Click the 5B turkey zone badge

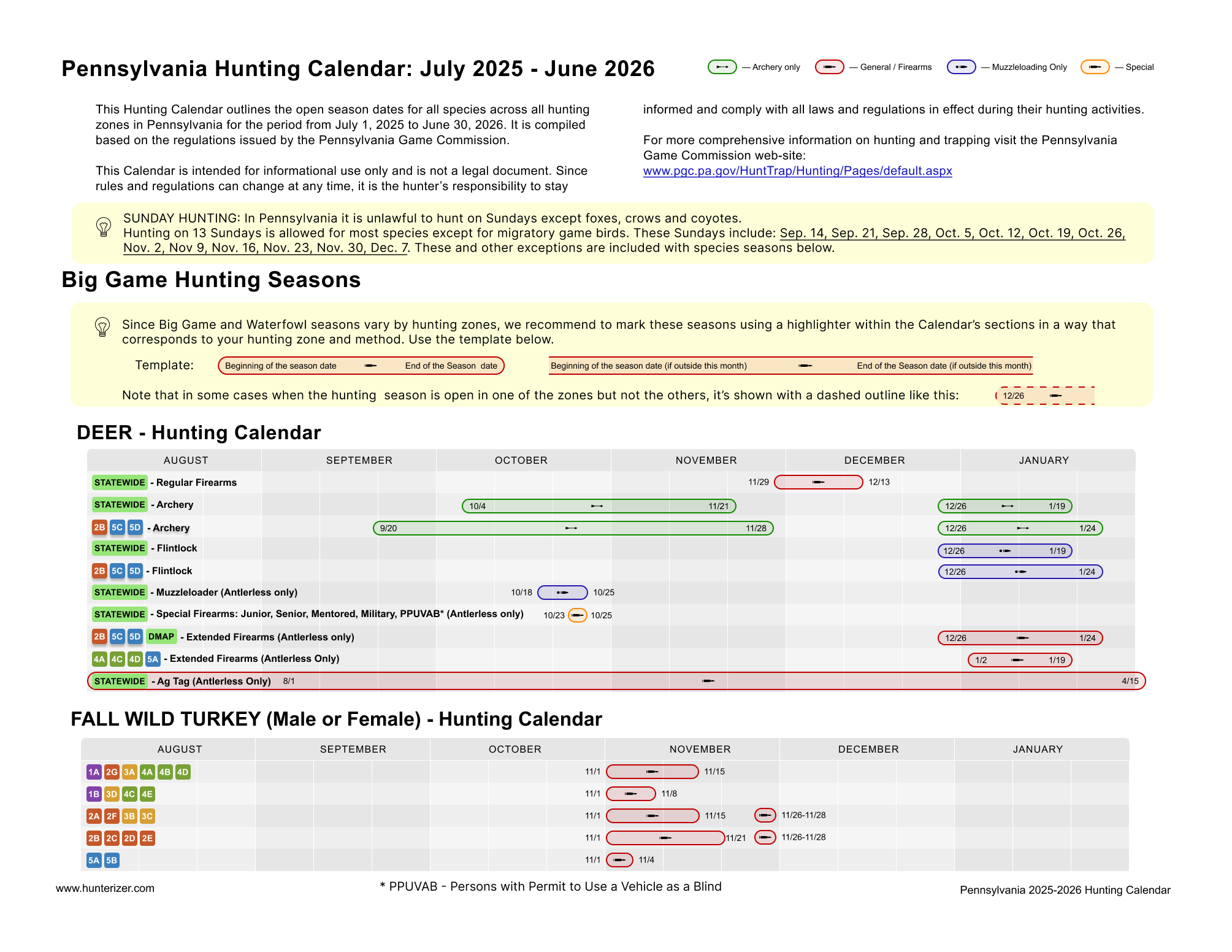(x=112, y=860)
